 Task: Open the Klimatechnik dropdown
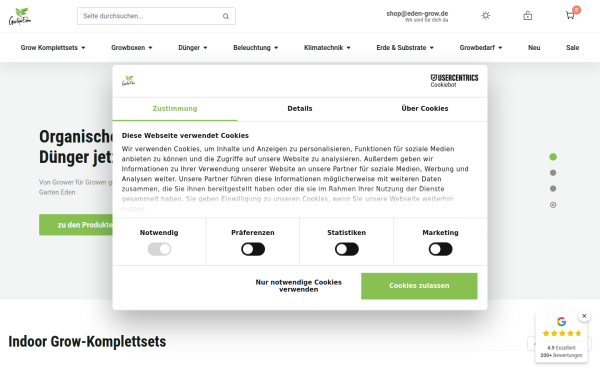tap(327, 48)
